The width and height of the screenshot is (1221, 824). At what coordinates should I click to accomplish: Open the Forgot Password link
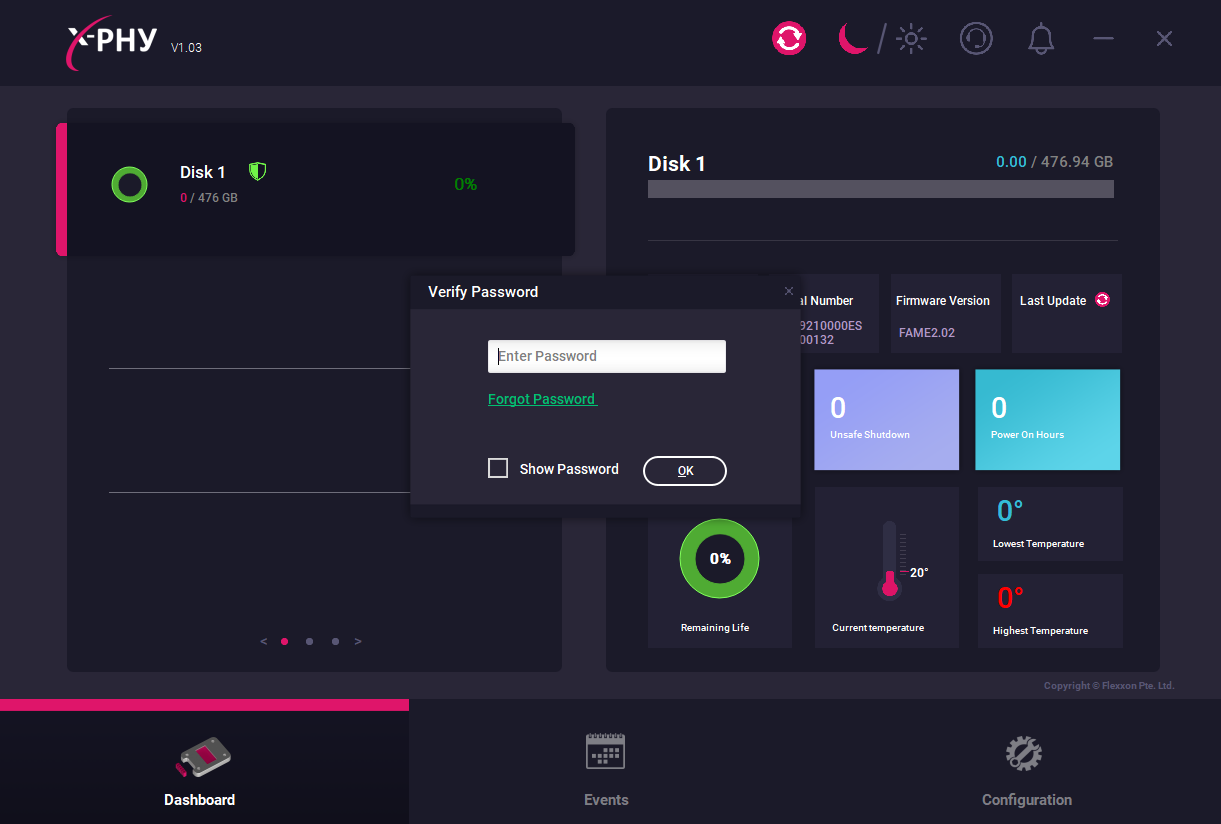[542, 399]
